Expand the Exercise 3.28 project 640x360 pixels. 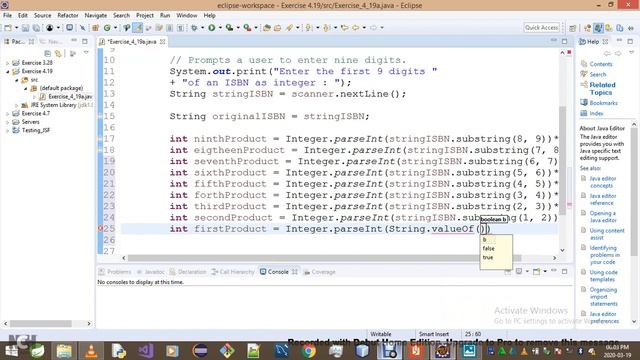pyautogui.click(x=7, y=63)
